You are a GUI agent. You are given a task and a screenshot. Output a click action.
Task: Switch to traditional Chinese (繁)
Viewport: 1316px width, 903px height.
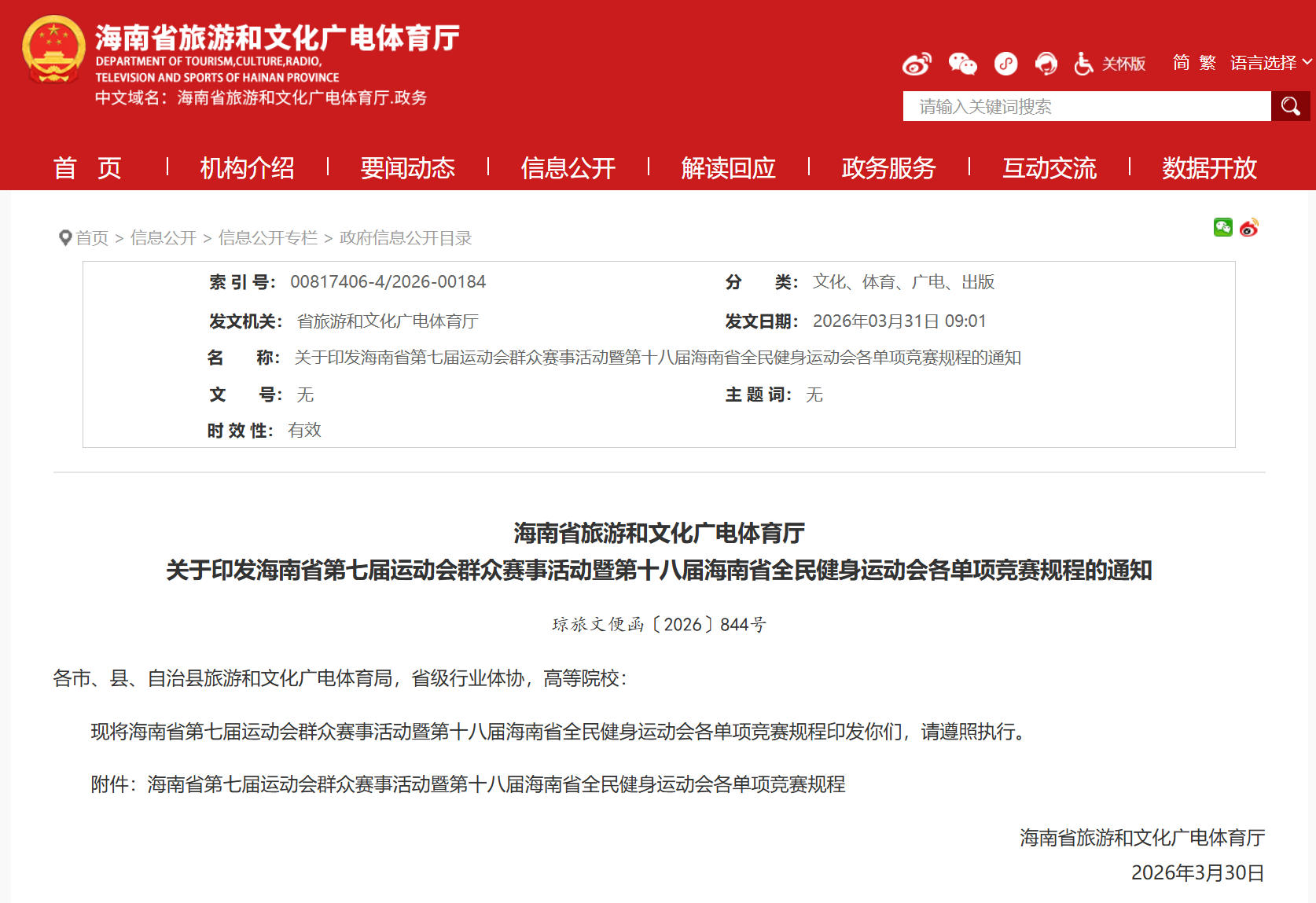(1208, 63)
